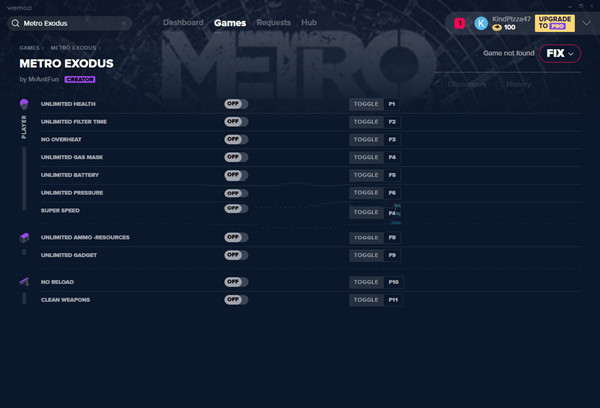
Task: Click the gold coin balance icon
Action: tap(496, 28)
